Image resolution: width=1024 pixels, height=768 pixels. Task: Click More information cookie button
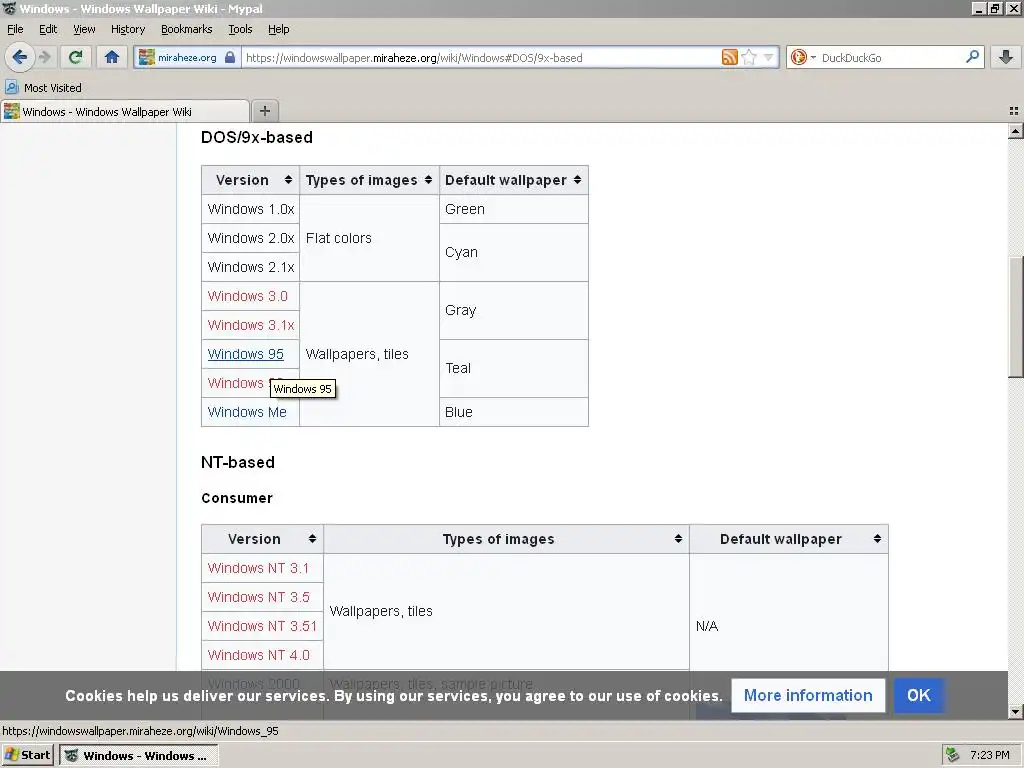(808, 696)
